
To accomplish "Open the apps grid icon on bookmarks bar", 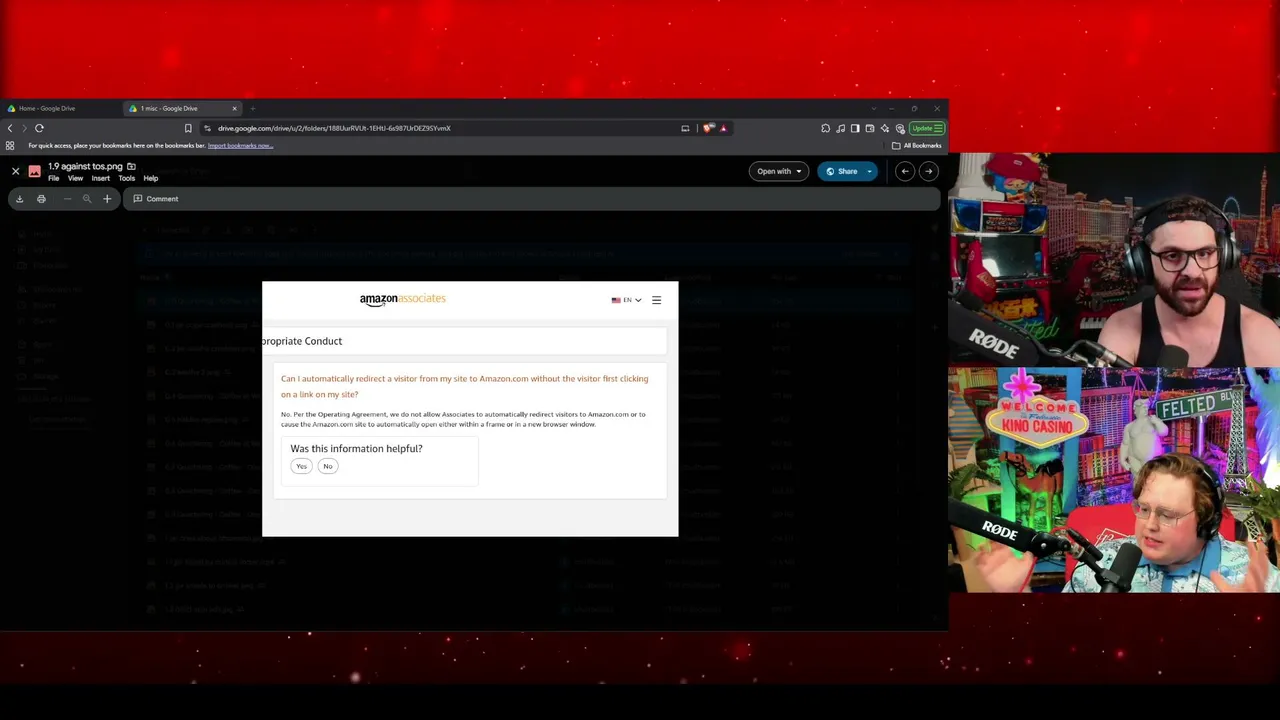I will click(x=10, y=146).
